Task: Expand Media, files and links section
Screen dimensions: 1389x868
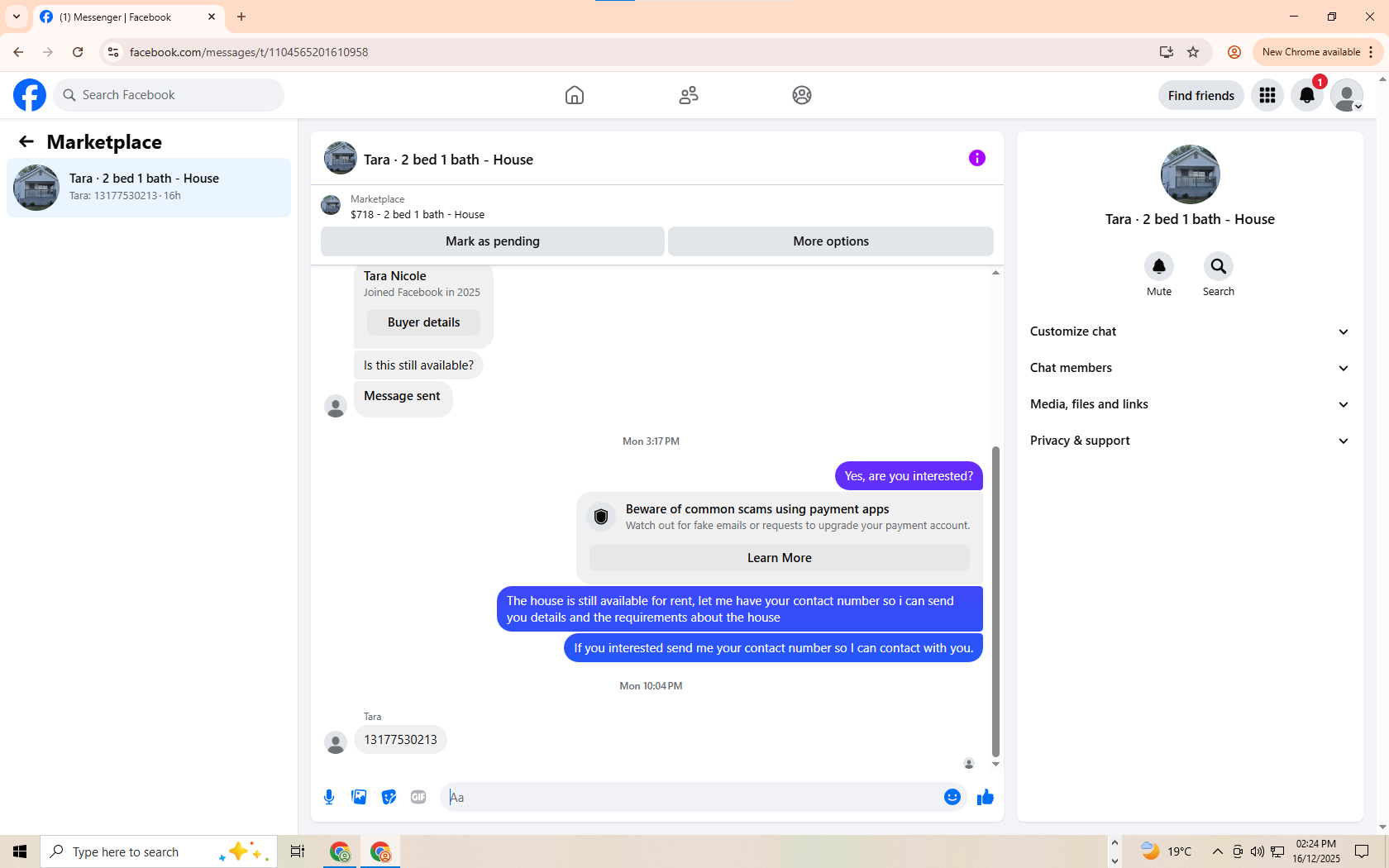Action: [1191, 404]
